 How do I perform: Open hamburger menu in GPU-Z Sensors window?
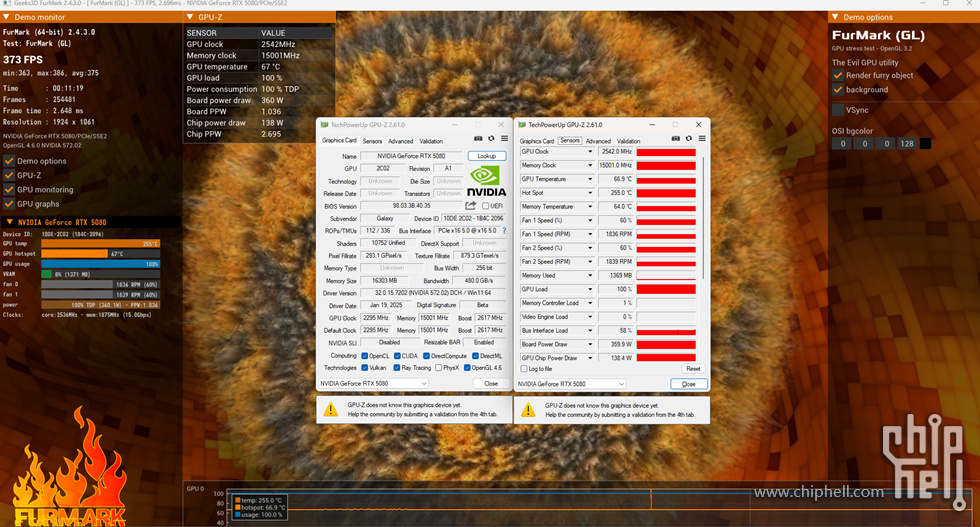click(x=702, y=139)
